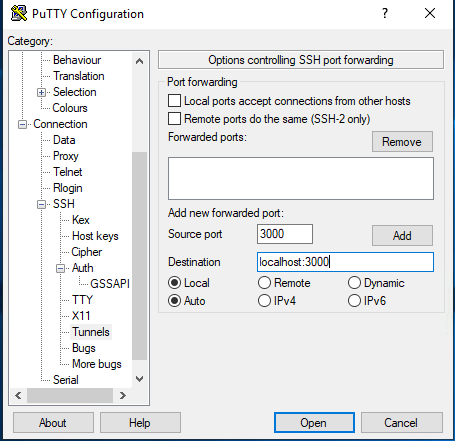Collapse the SSH tree node
The width and height of the screenshot is (455, 441).
41,204
